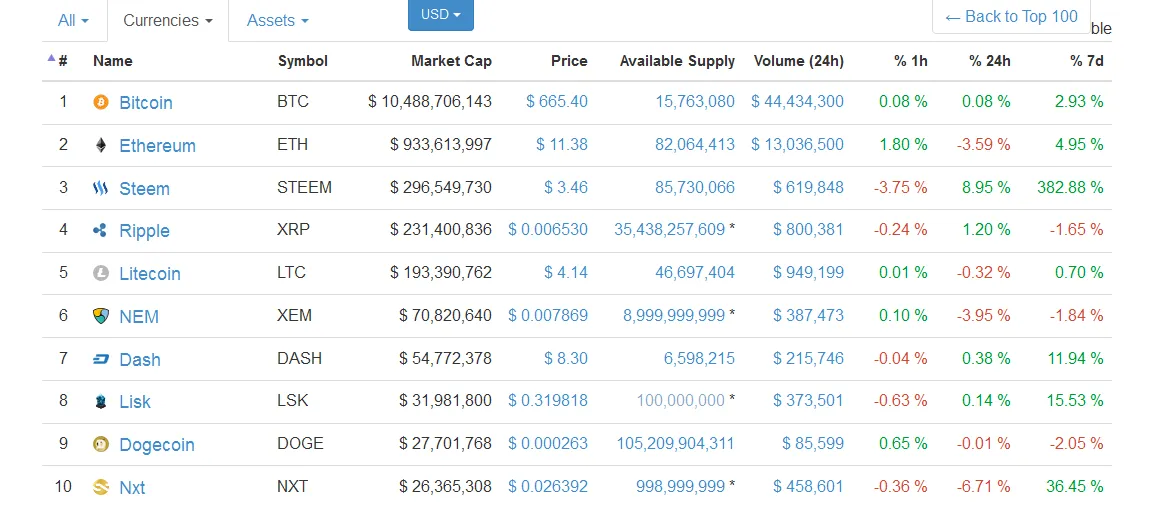Open the Nxt name link

point(132,487)
